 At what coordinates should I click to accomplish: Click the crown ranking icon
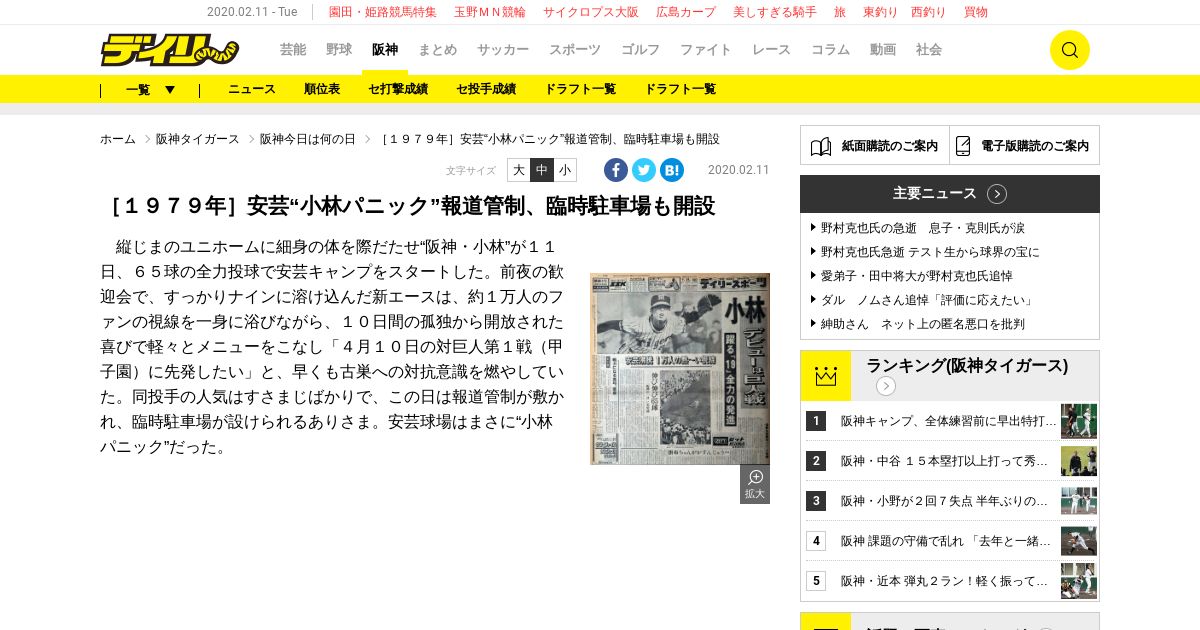825,376
